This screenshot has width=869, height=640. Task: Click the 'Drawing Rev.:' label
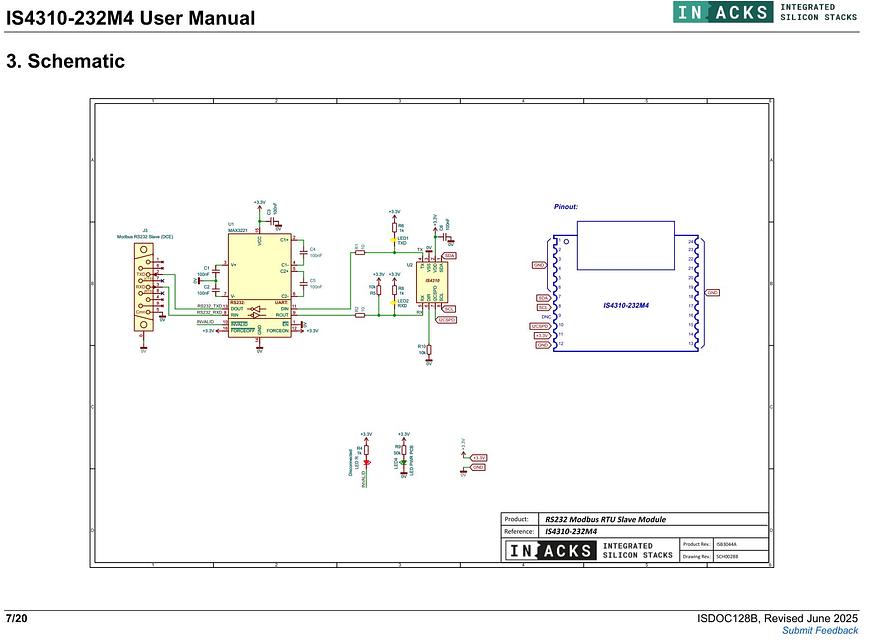[x=697, y=556]
